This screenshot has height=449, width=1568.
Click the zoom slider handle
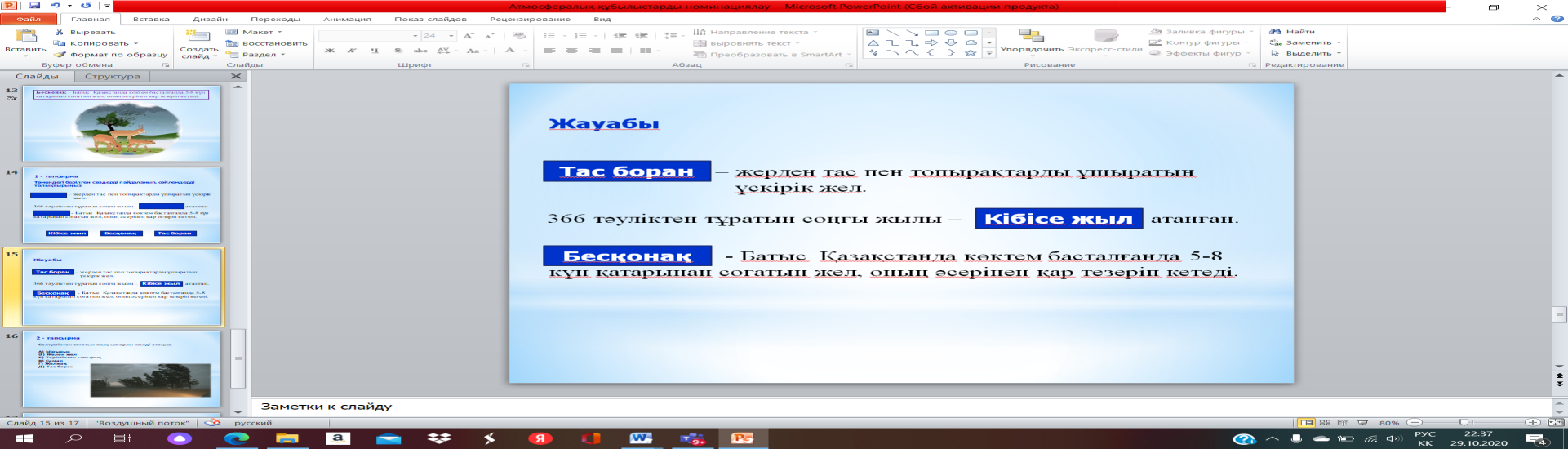tap(1464, 422)
